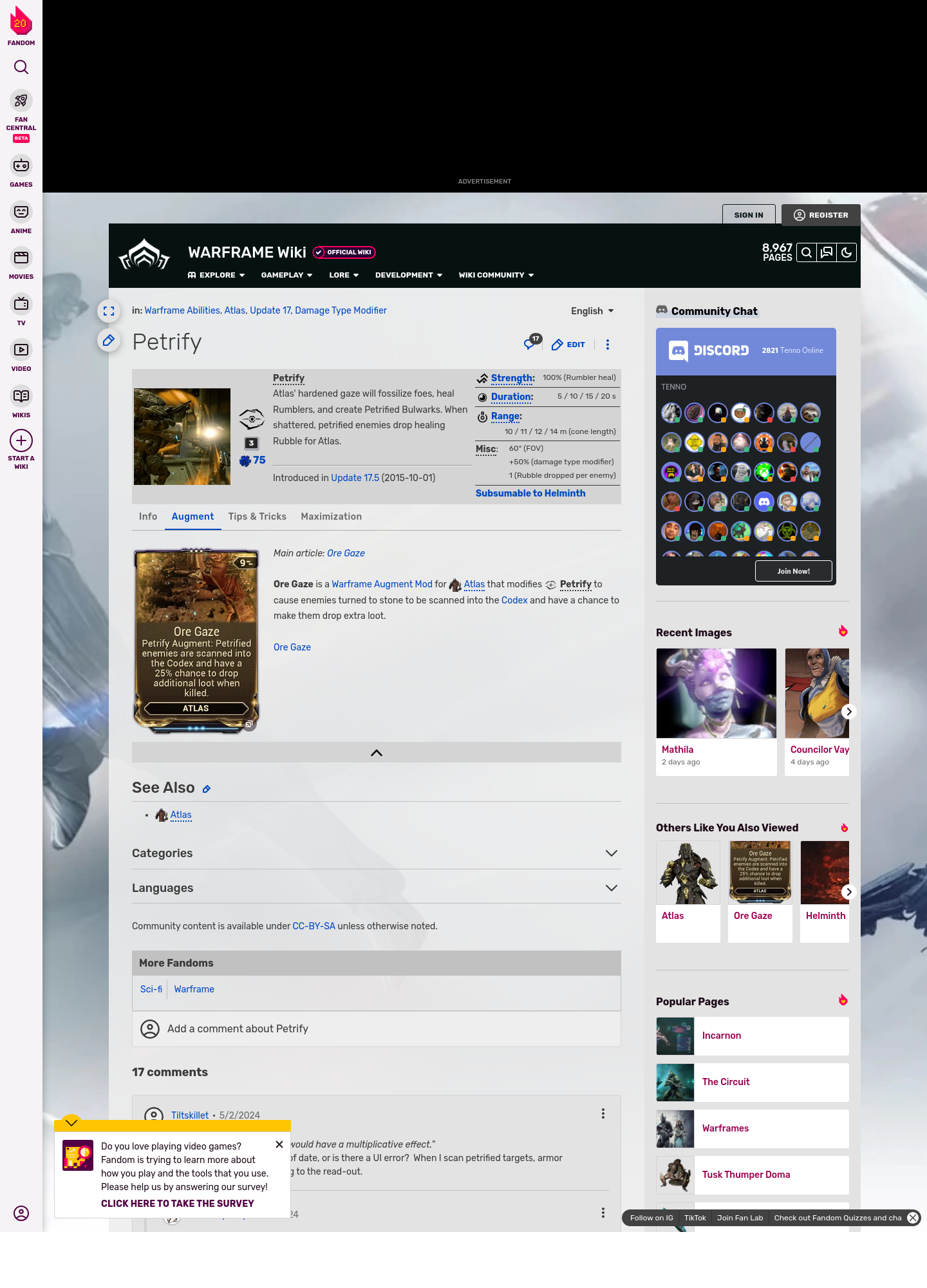Open Warframe Augment Mod link

[382, 584]
